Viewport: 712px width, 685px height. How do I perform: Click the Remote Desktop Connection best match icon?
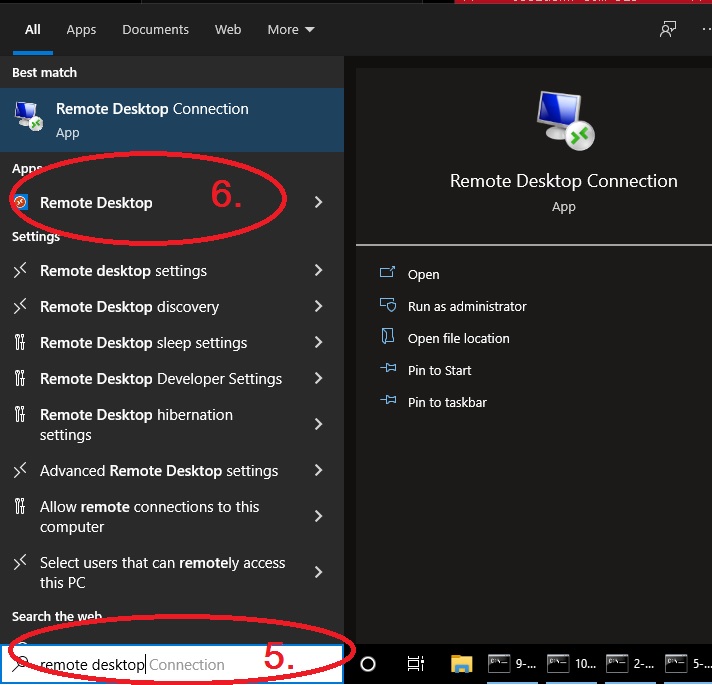point(28,116)
